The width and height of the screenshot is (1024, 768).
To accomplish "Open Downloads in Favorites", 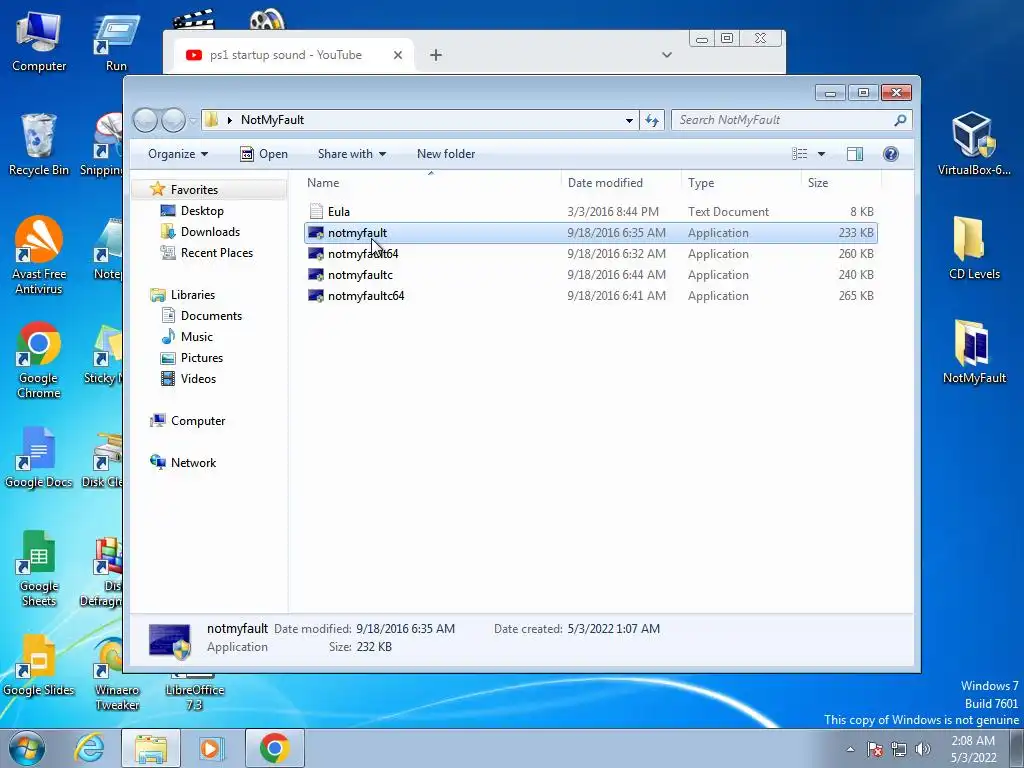I will [x=200, y=232].
